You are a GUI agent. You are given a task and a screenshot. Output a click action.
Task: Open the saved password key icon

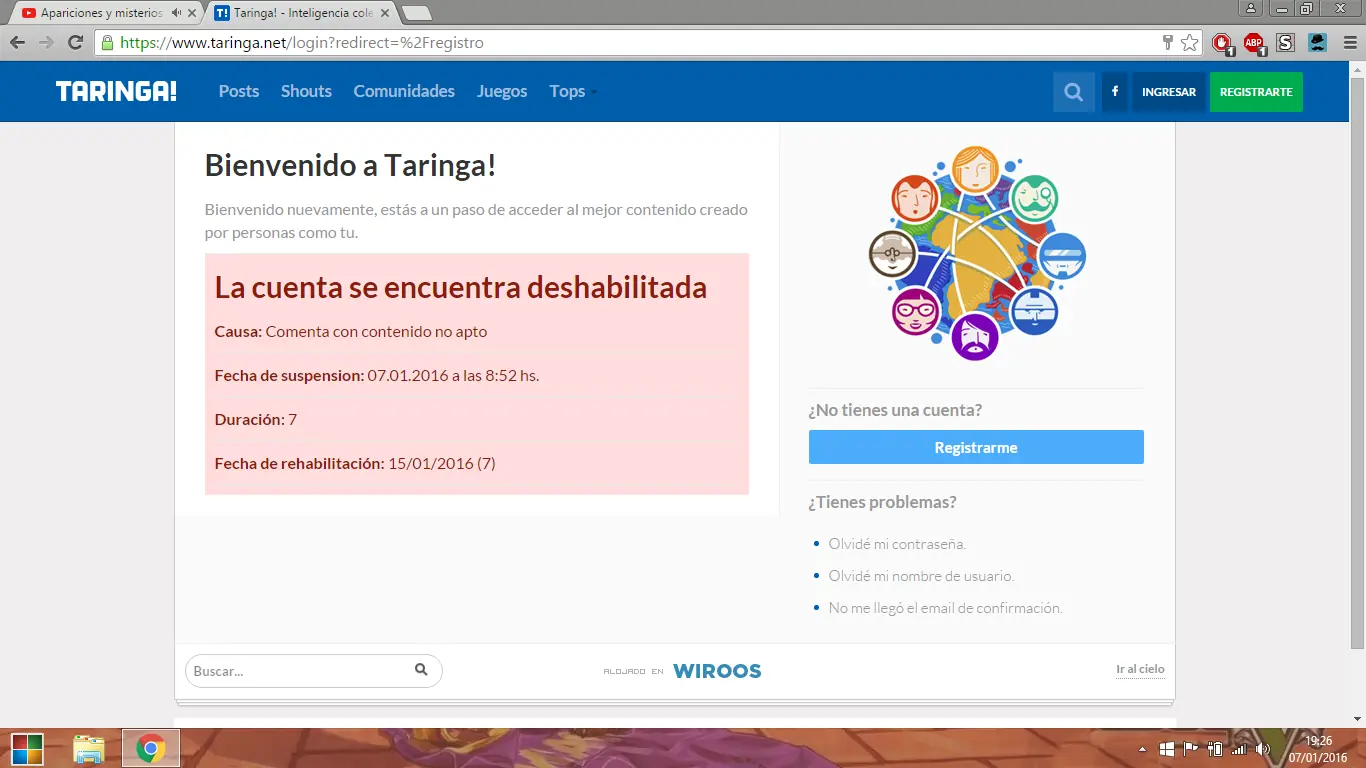point(1167,43)
